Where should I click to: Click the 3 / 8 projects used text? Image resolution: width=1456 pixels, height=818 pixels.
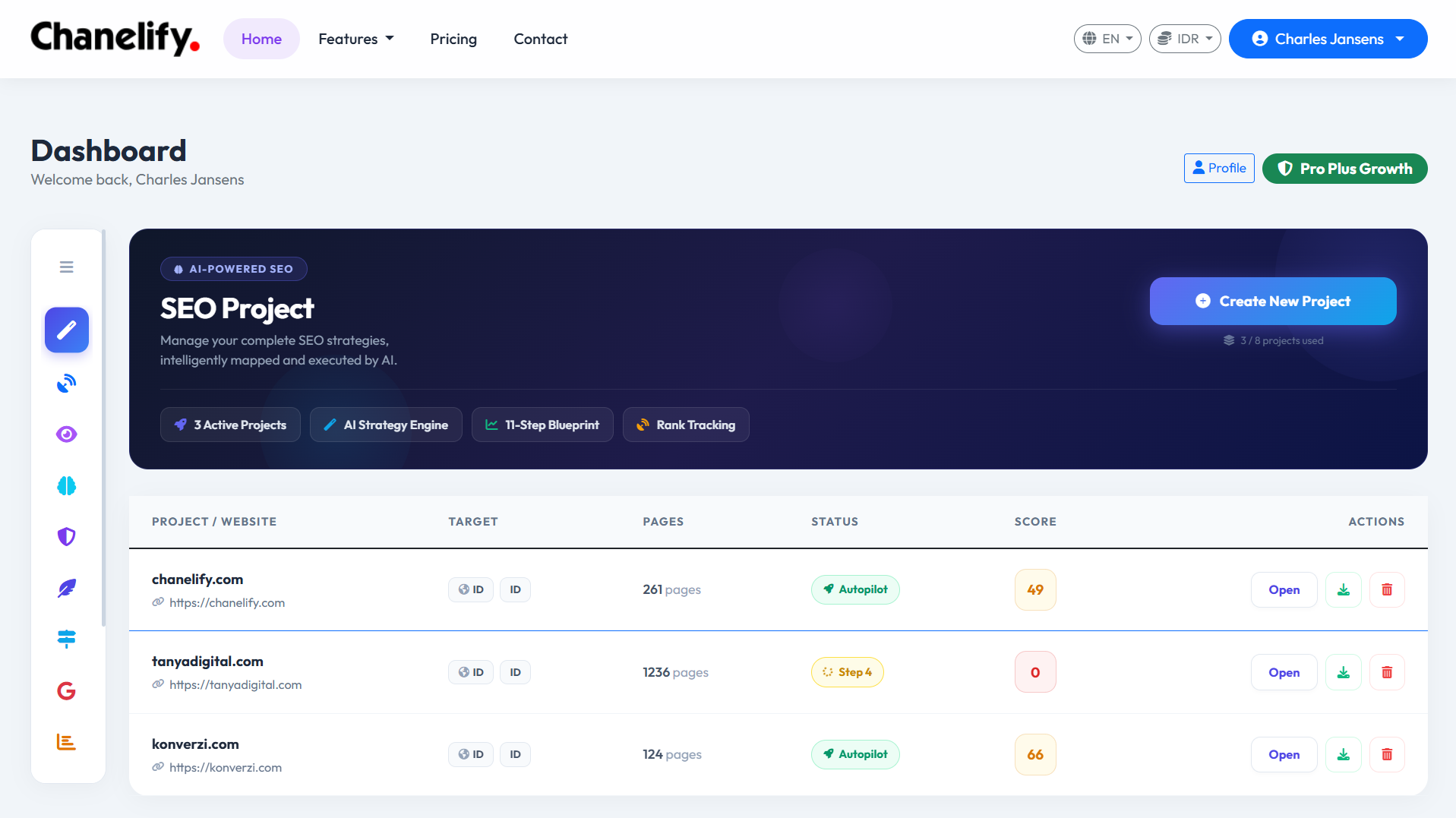pyautogui.click(x=1281, y=341)
